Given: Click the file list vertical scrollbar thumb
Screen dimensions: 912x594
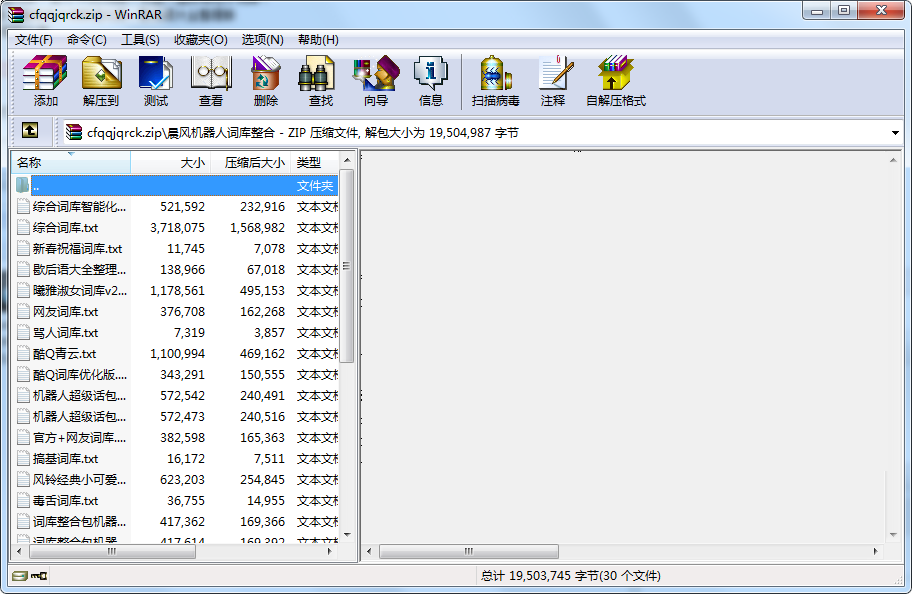Looking at the screenshot, I should click(x=347, y=266).
